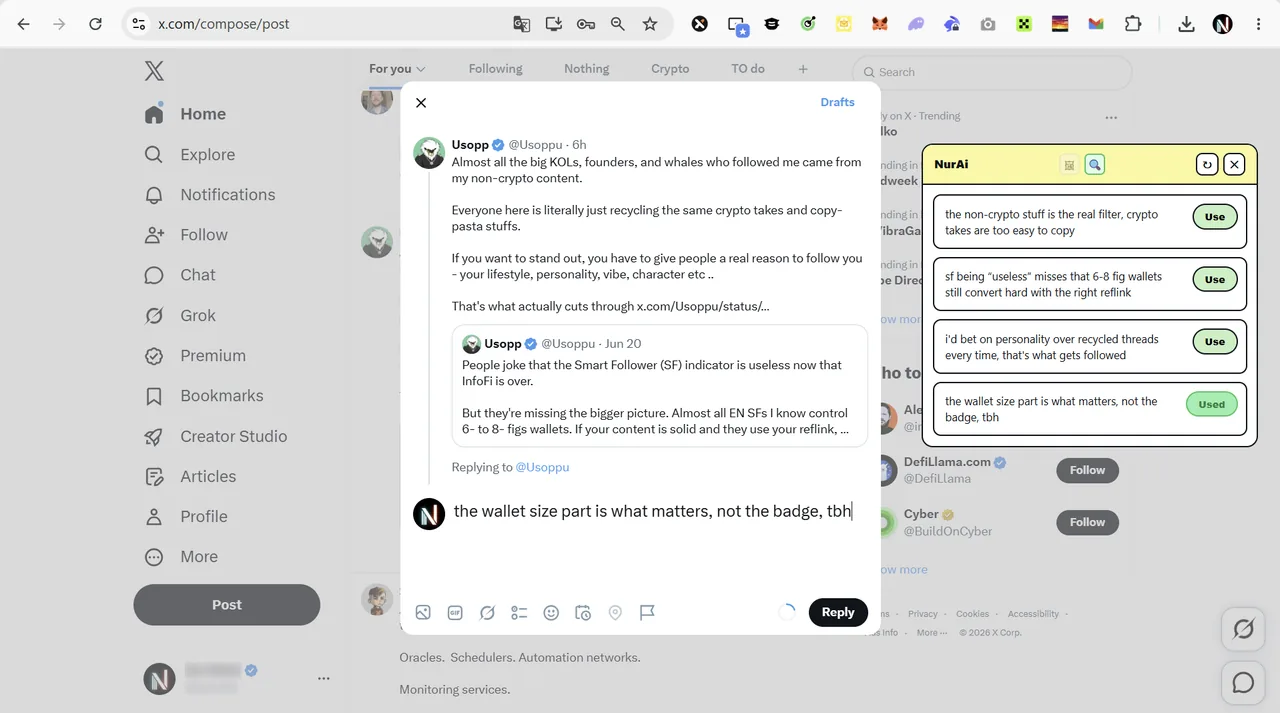Click the plus icon to add a tab
1280x713 pixels.
pos(803,69)
